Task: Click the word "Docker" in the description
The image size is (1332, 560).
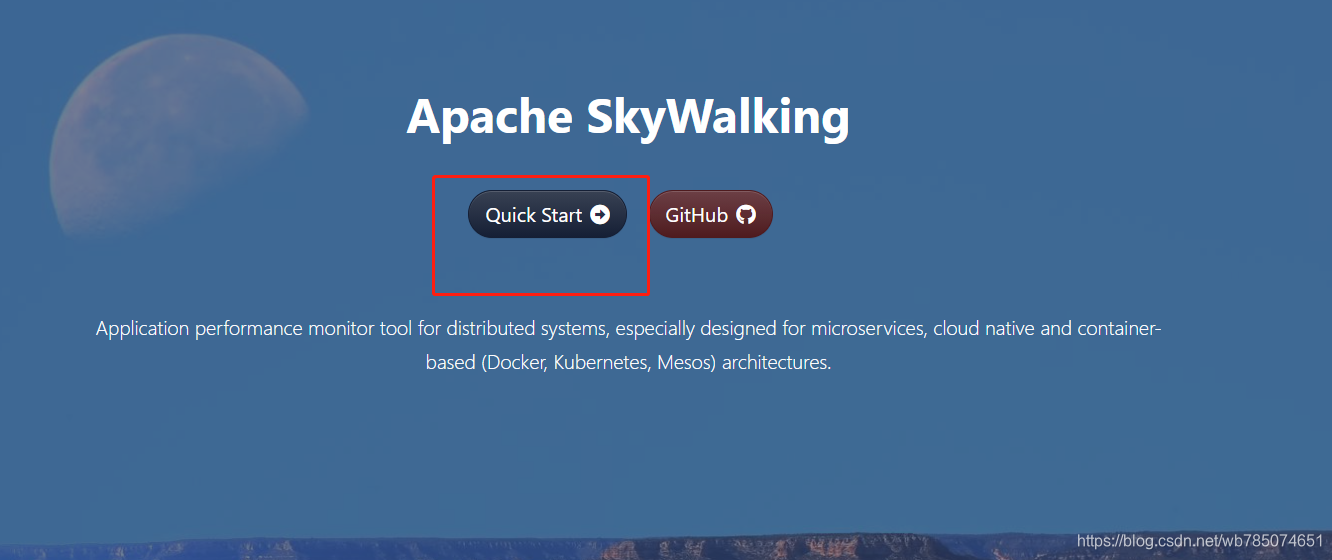Action: click(x=516, y=362)
